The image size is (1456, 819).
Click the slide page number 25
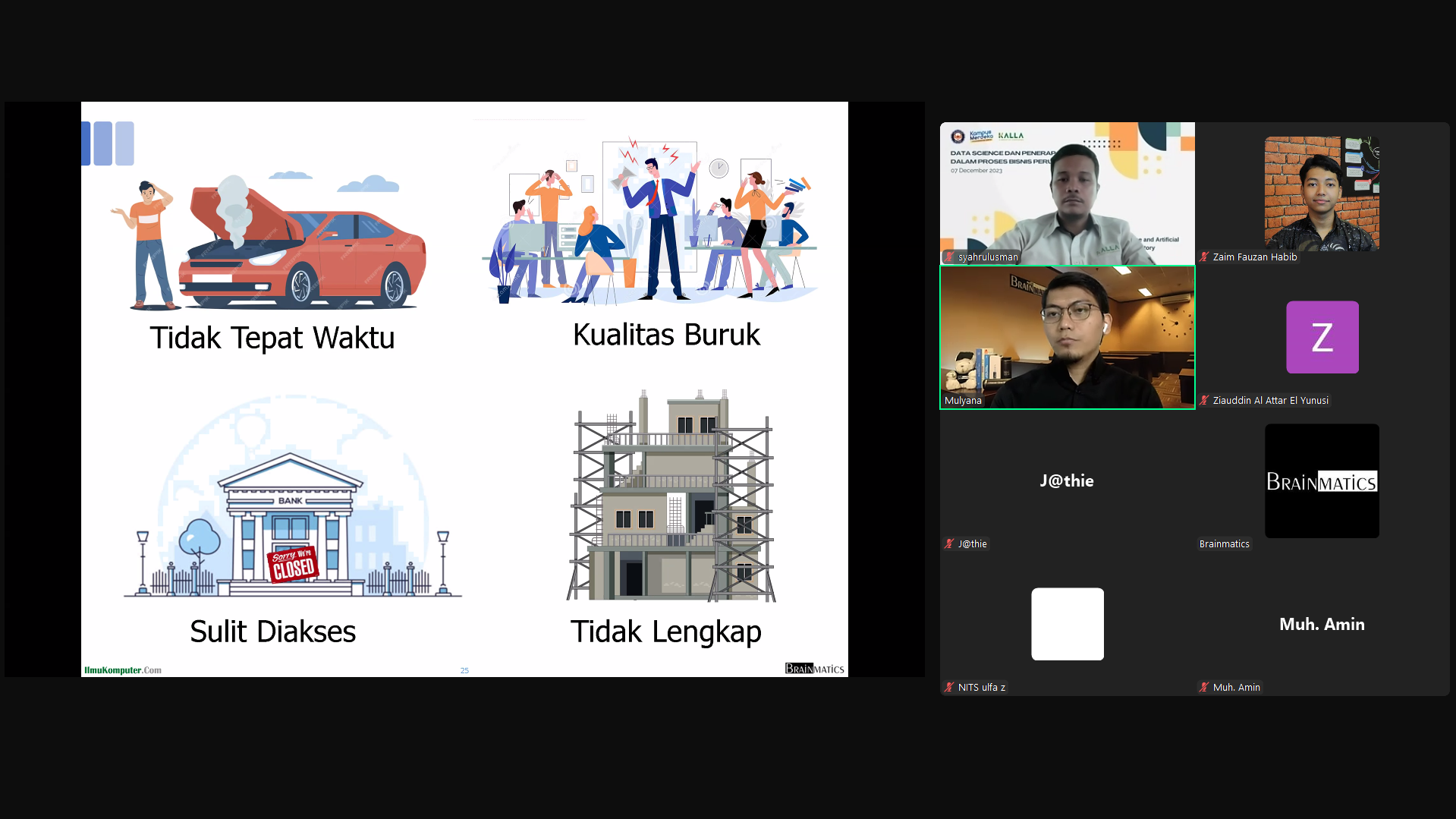point(464,670)
